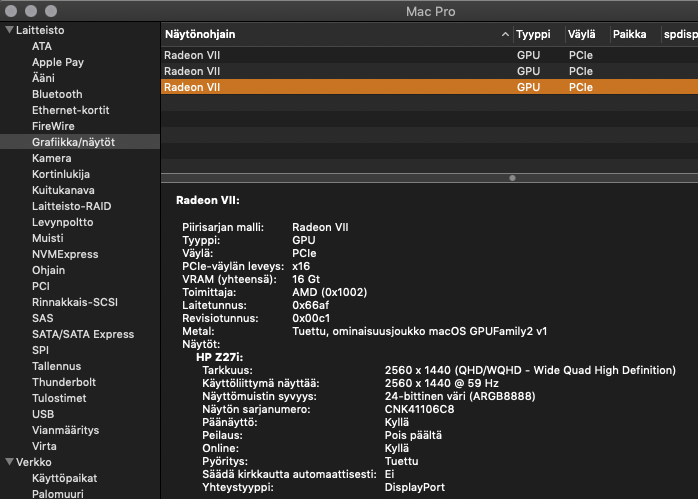
Task: Click the Verkko section heading
Action: click(x=34, y=462)
